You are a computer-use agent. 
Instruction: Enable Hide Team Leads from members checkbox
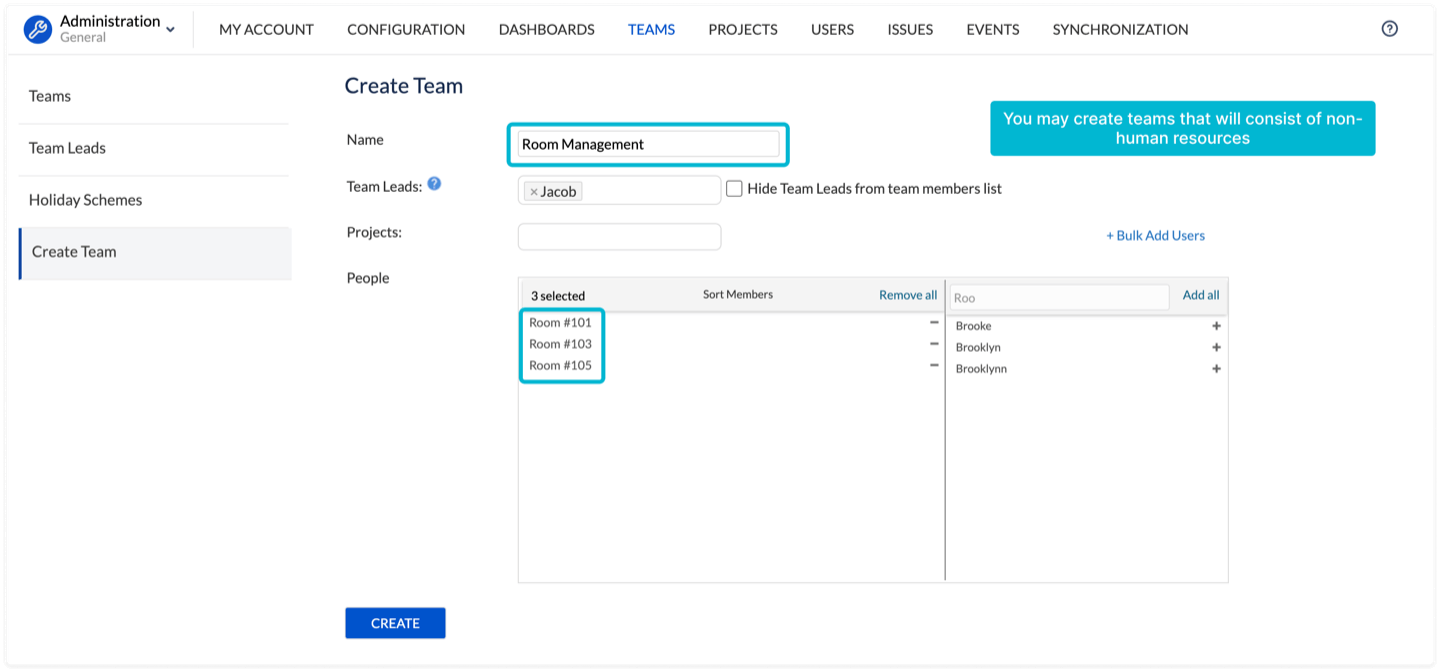[x=734, y=188]
